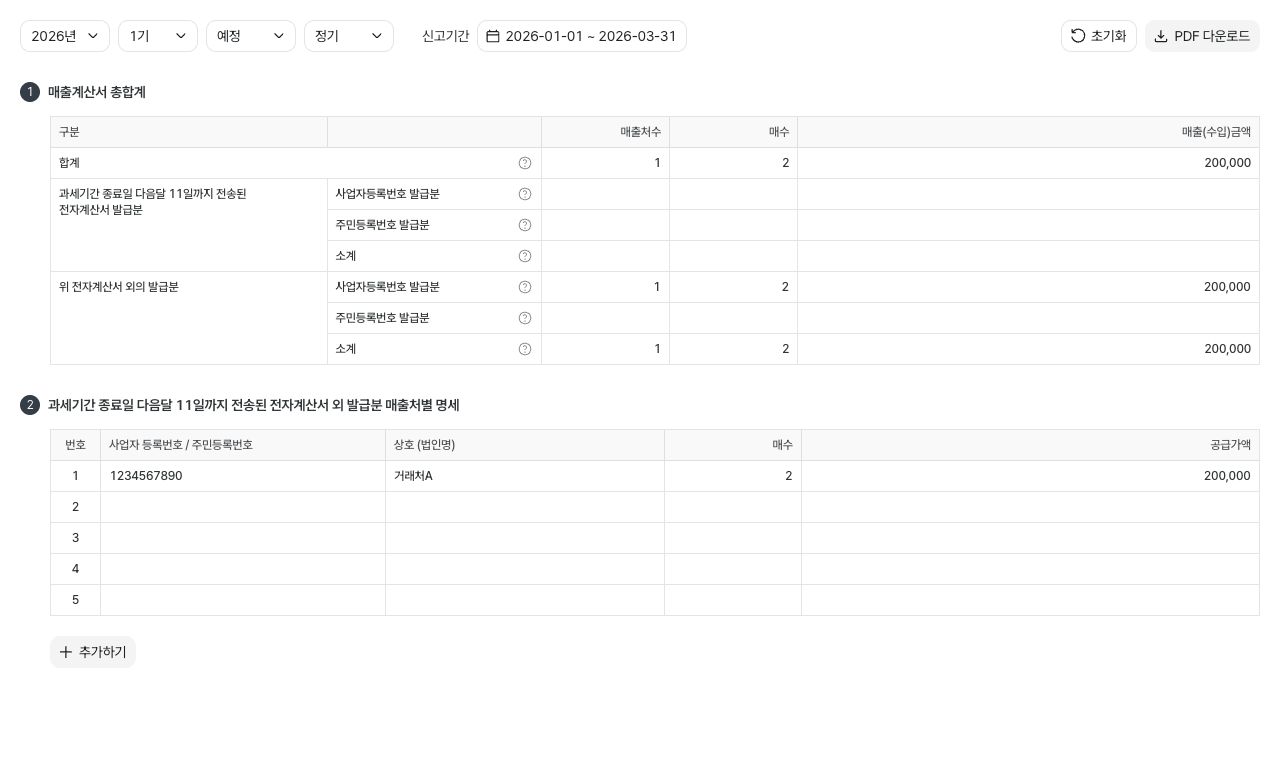Click the section 2 매출처별 명세 heading
The width and height of the screenshot is (1280, 768).
(x=254, y=405)
